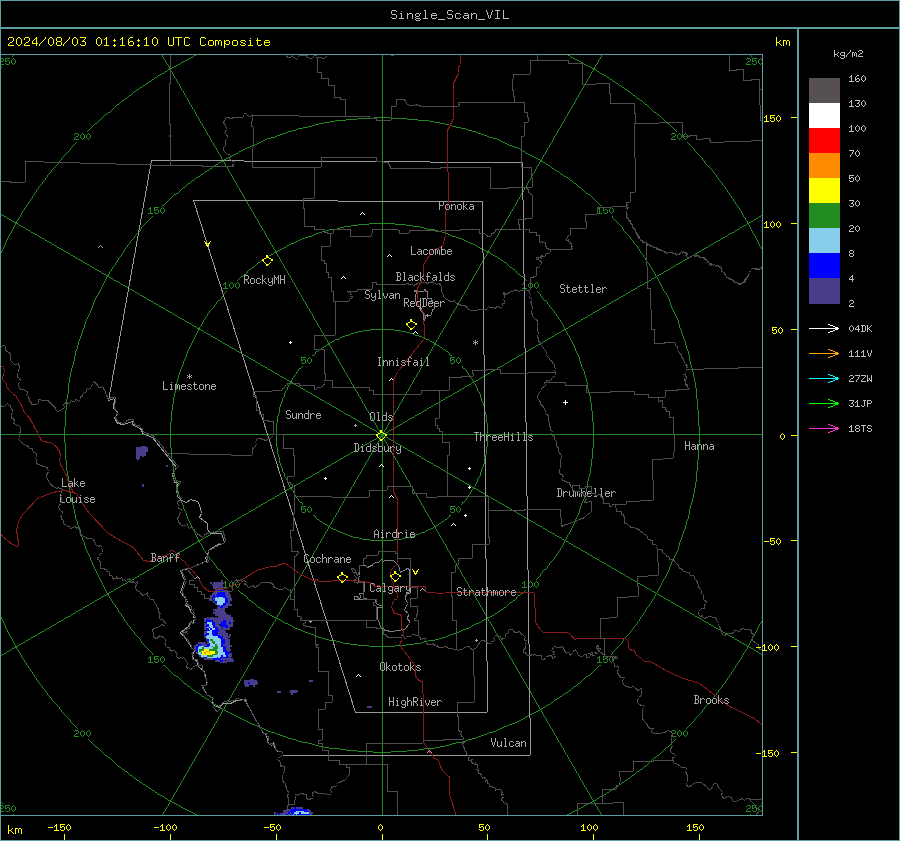Screen dimensions: 900x841
Task: Click the purple echo patch north of Lake Louise
Action: click(x=142, y=452)
